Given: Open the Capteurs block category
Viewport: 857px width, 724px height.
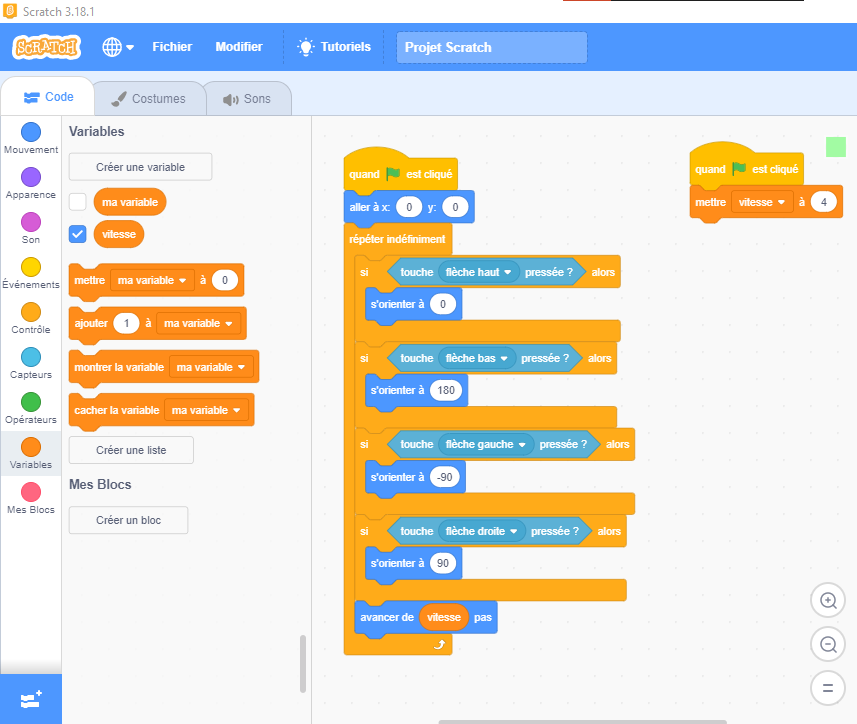Looking at the screenshot, I should coord(31,357).
